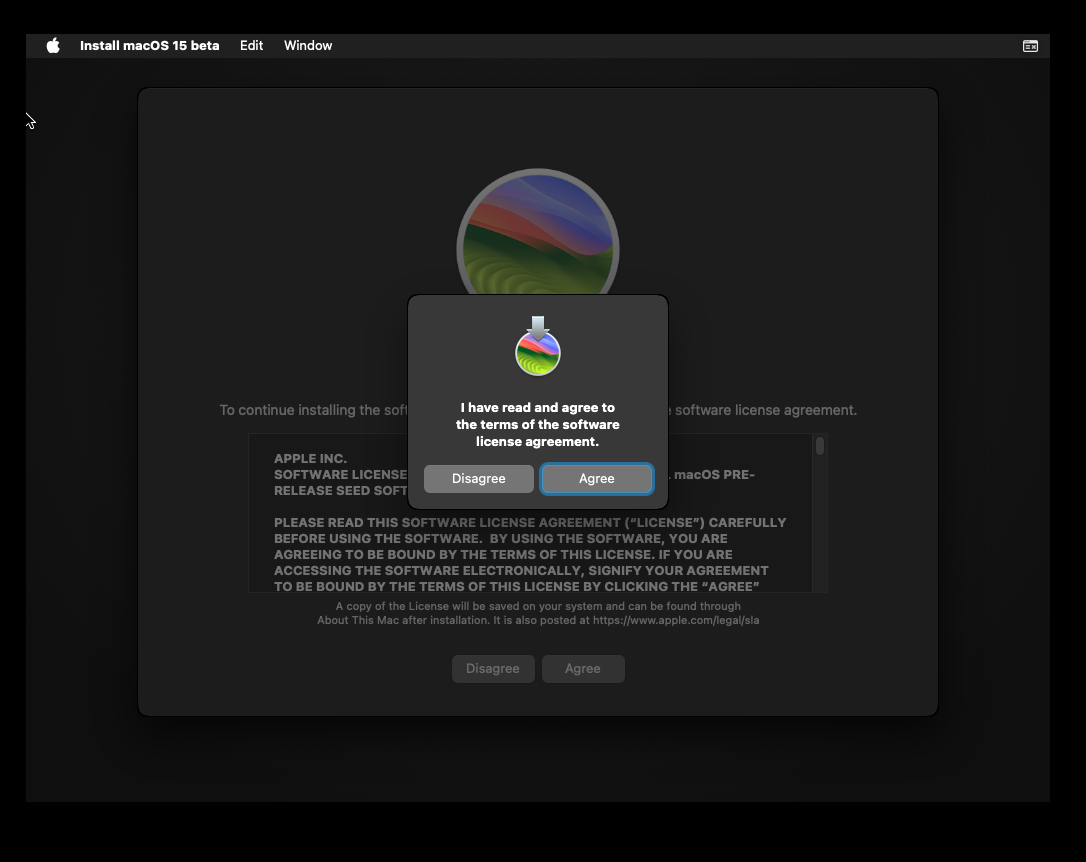Screen dimensions: 1086x862
Task: Open the Apple menu
Action: [x=53, y=46]
